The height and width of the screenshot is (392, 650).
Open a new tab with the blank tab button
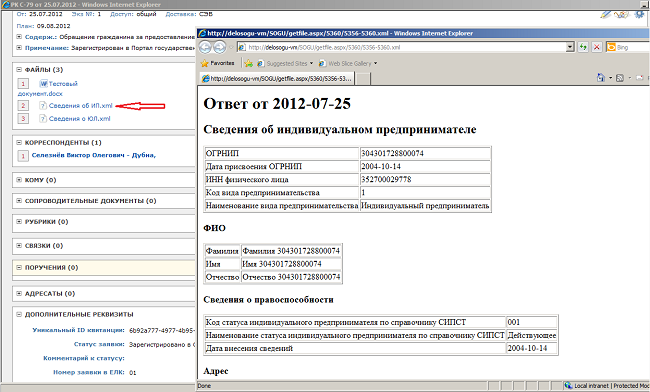(363, 79)
